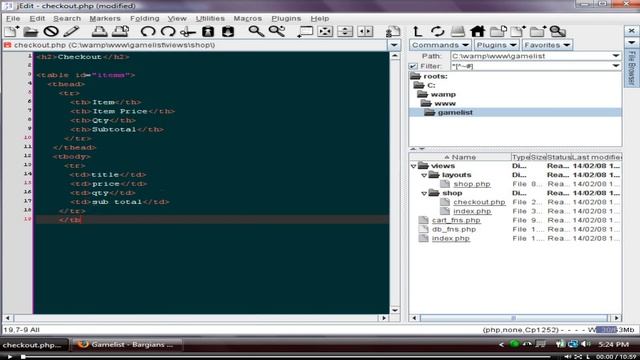Click the Path input field
The width and height of the screenshot is (640, 360).
tap(531, 56)
